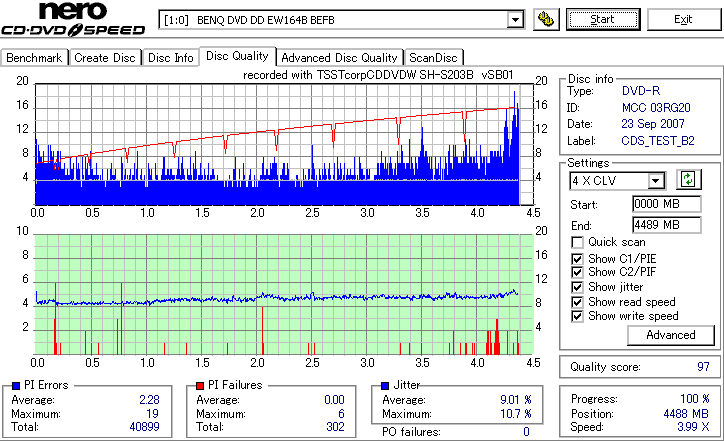
Task: Click the PI Errors chart area
Action: tap(284, 145)
